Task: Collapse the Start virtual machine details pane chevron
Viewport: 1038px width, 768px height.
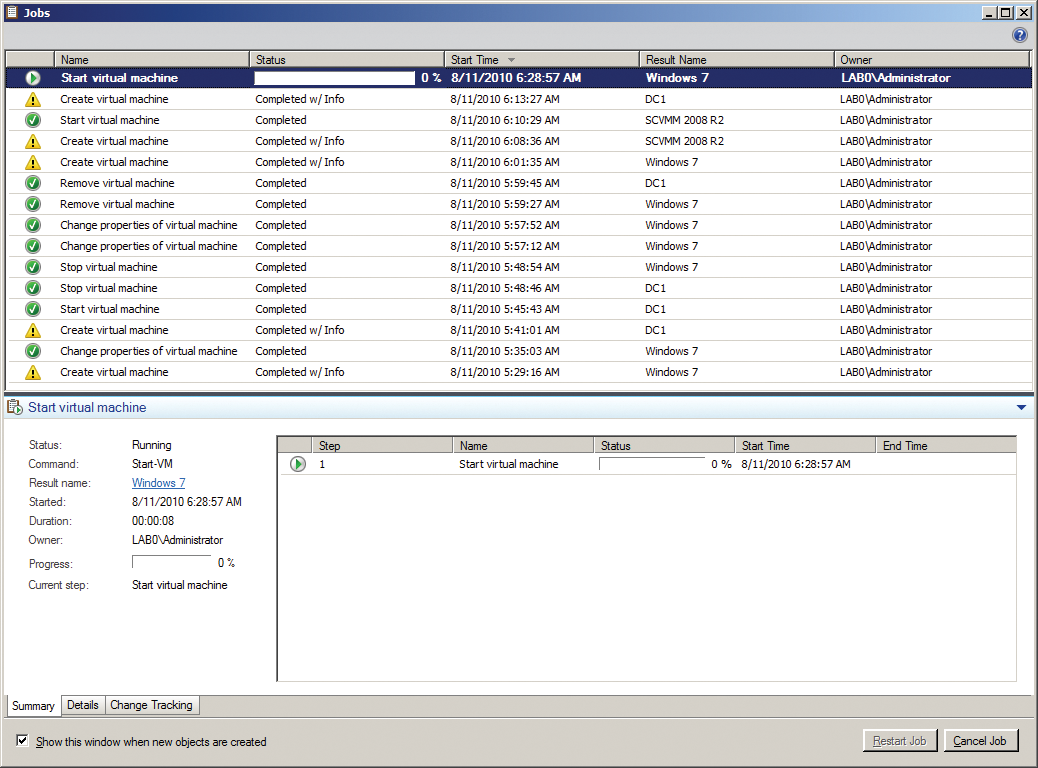Action: (1021, 407)
